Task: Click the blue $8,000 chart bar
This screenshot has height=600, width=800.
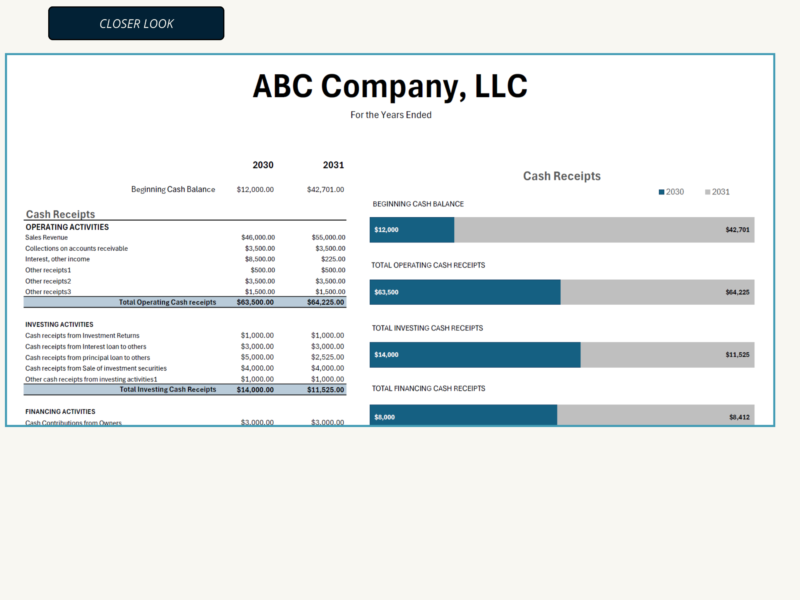Action: [463, 415]
